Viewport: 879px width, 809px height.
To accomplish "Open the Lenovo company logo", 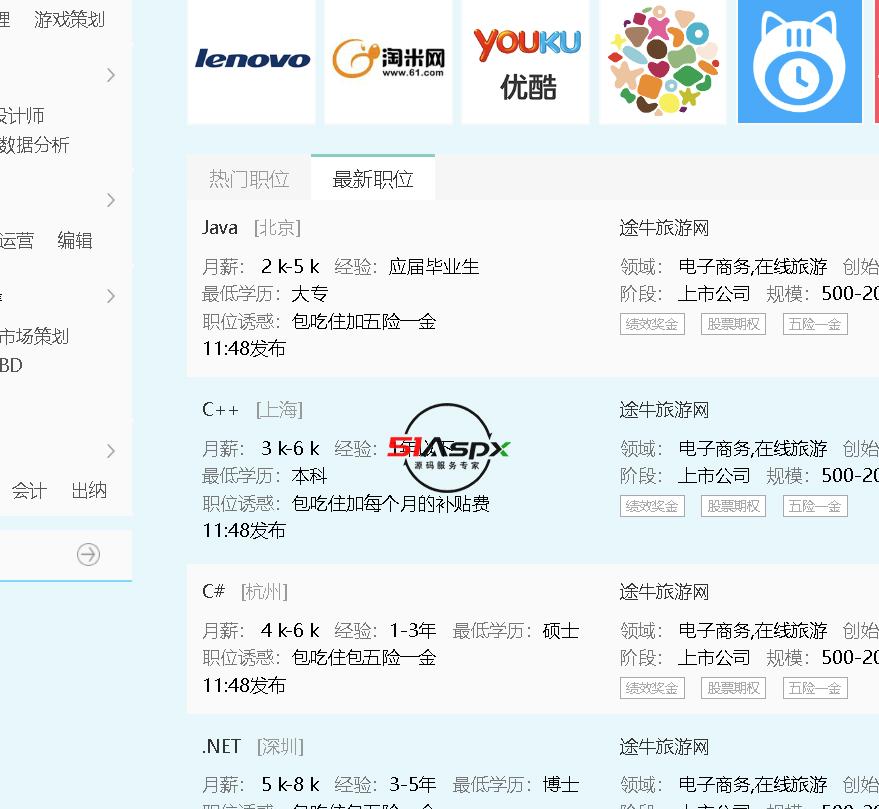I will (251, 61).
